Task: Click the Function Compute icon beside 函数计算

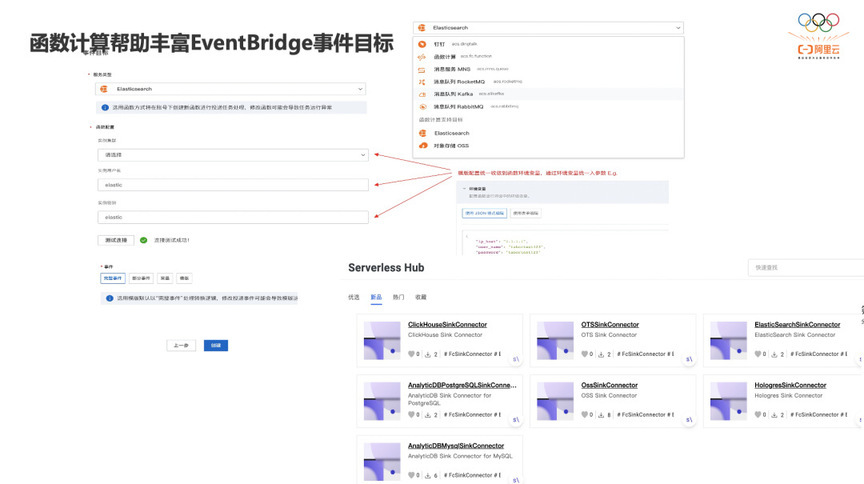Action: [422, 57]
